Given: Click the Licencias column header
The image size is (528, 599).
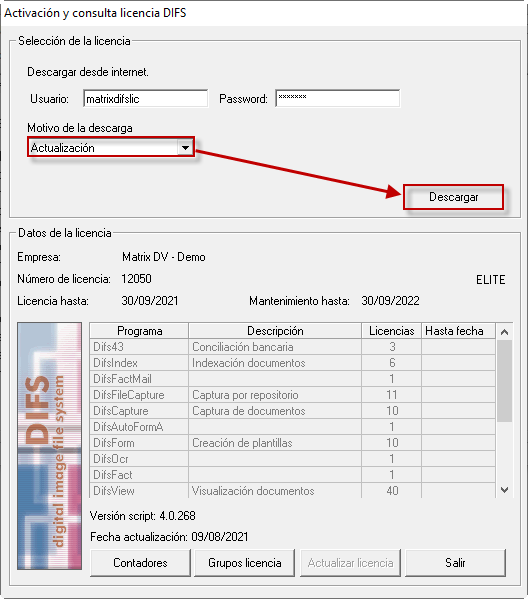Looking at the screenshot, I should click(x=392, y=331).
